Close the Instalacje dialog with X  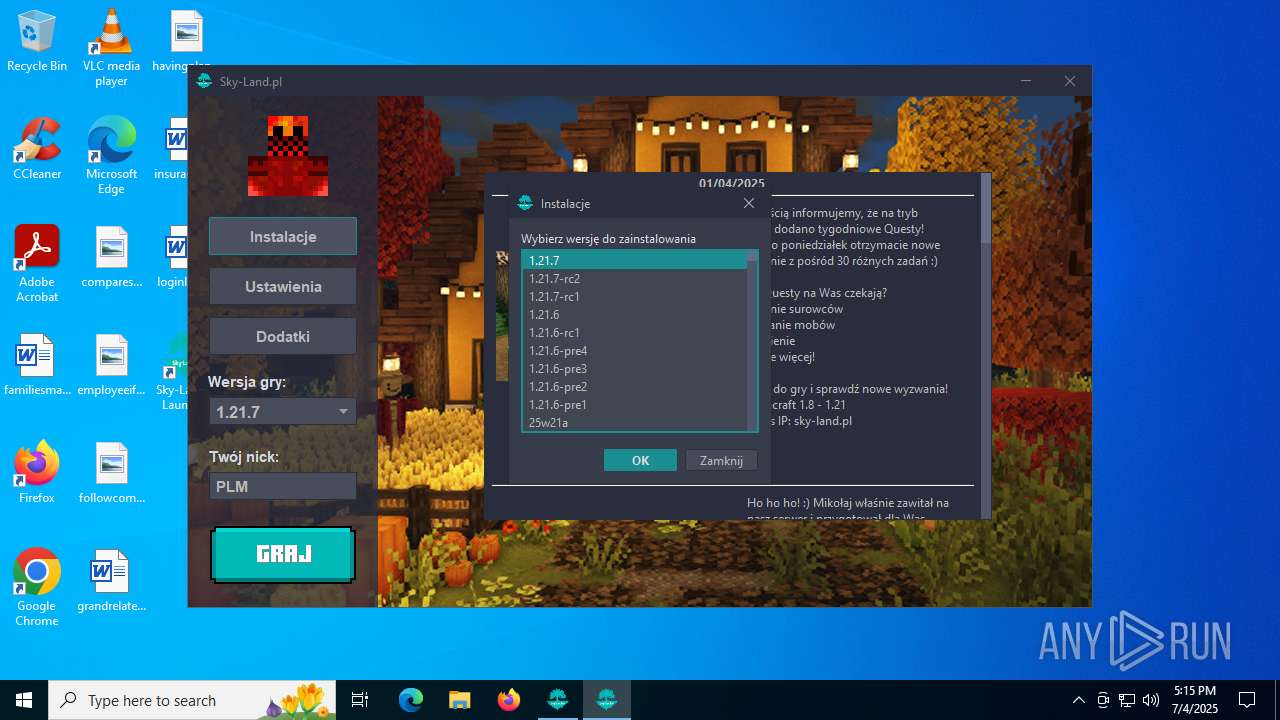click(749, 203)
